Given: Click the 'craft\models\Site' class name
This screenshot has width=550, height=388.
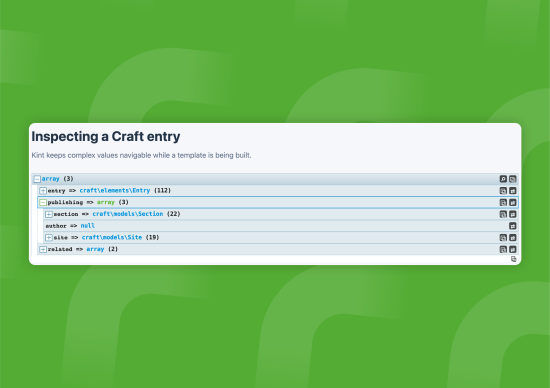Looking at the screenshot, I should click(x=112, y=238).
